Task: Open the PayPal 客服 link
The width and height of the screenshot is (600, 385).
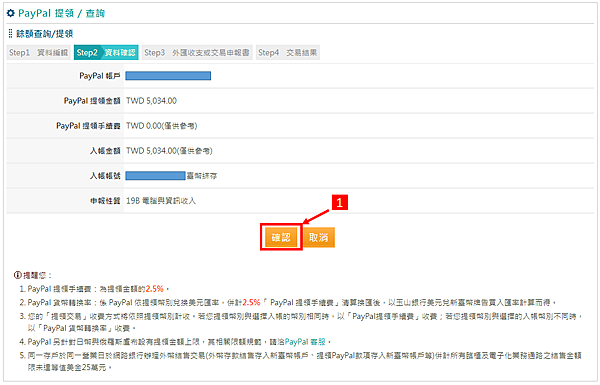Action: click(x=305, y=342)
